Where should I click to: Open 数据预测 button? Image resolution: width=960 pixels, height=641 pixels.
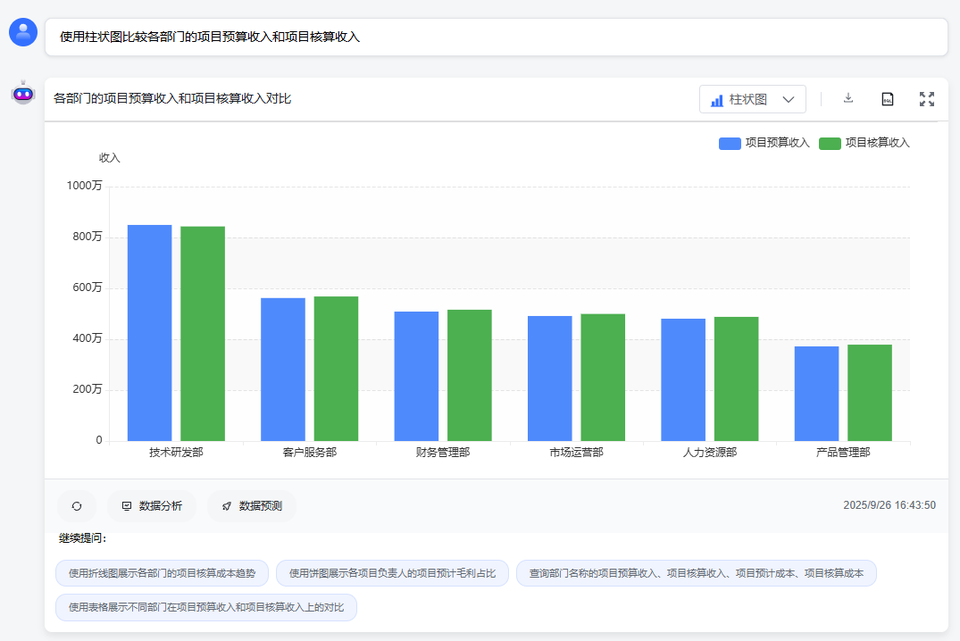click(x=252, y=506)
